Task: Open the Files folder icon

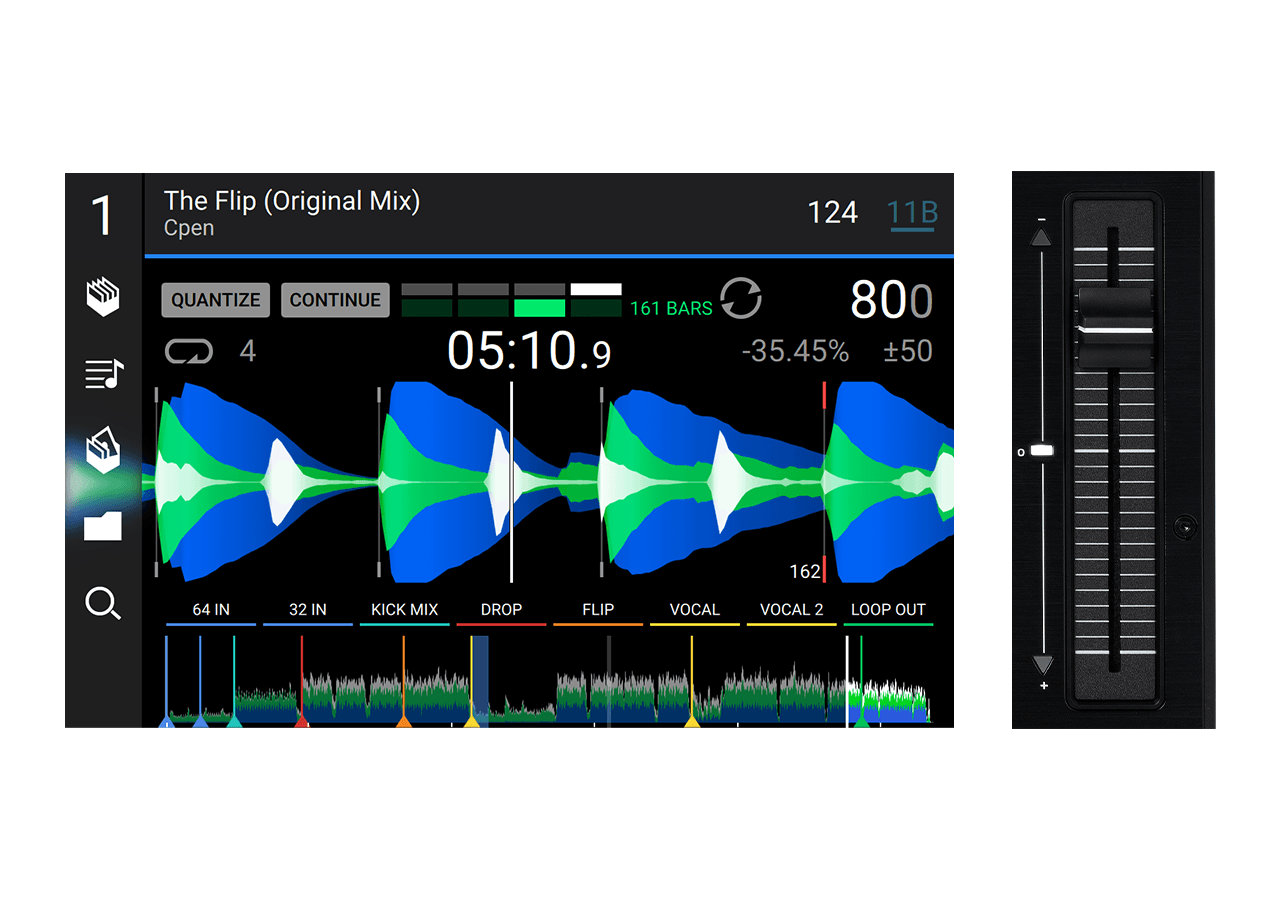Action: pyautogui.click(x=103, y=526)
